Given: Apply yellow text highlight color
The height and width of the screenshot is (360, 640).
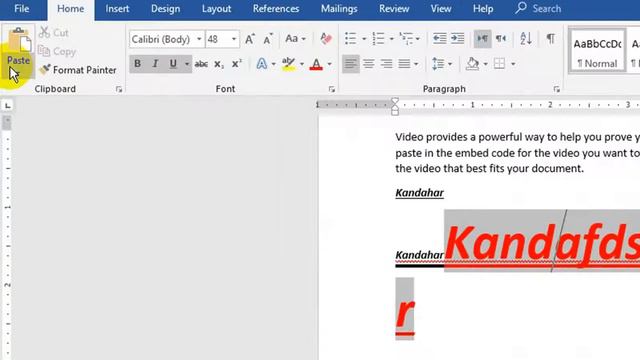Looking at the screenshot, I should (289, 64).
